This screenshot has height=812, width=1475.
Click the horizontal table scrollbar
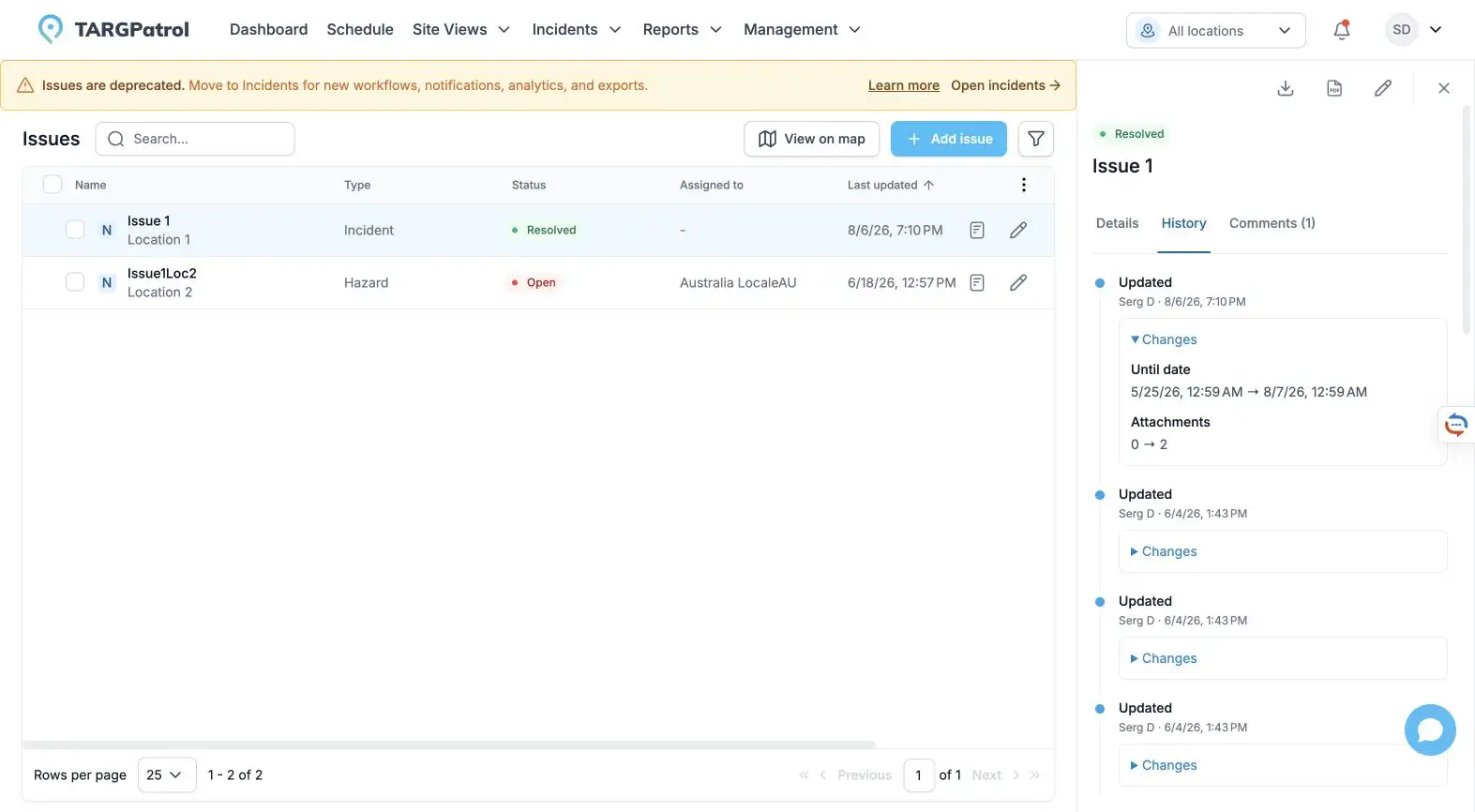coord(448,744)
